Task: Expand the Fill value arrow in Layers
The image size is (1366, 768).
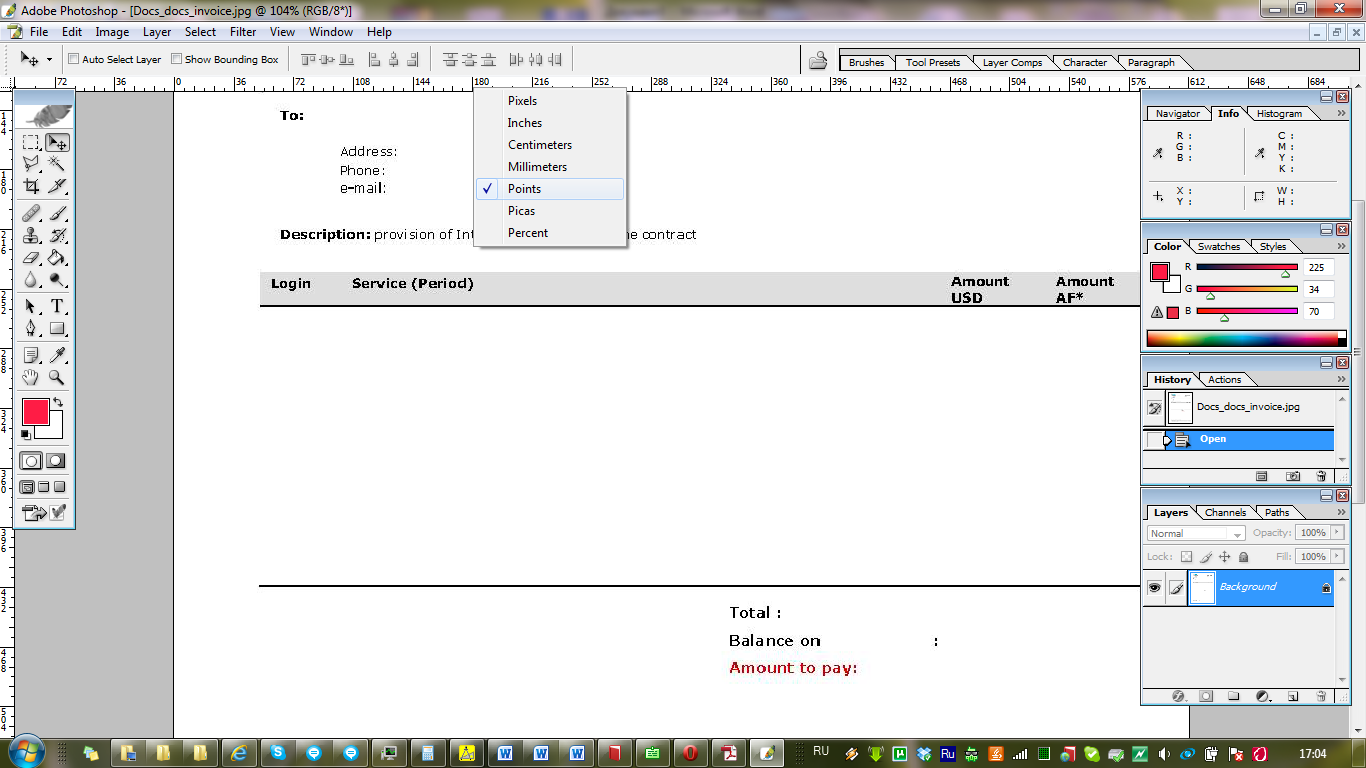Action: tap(1337, 556)
